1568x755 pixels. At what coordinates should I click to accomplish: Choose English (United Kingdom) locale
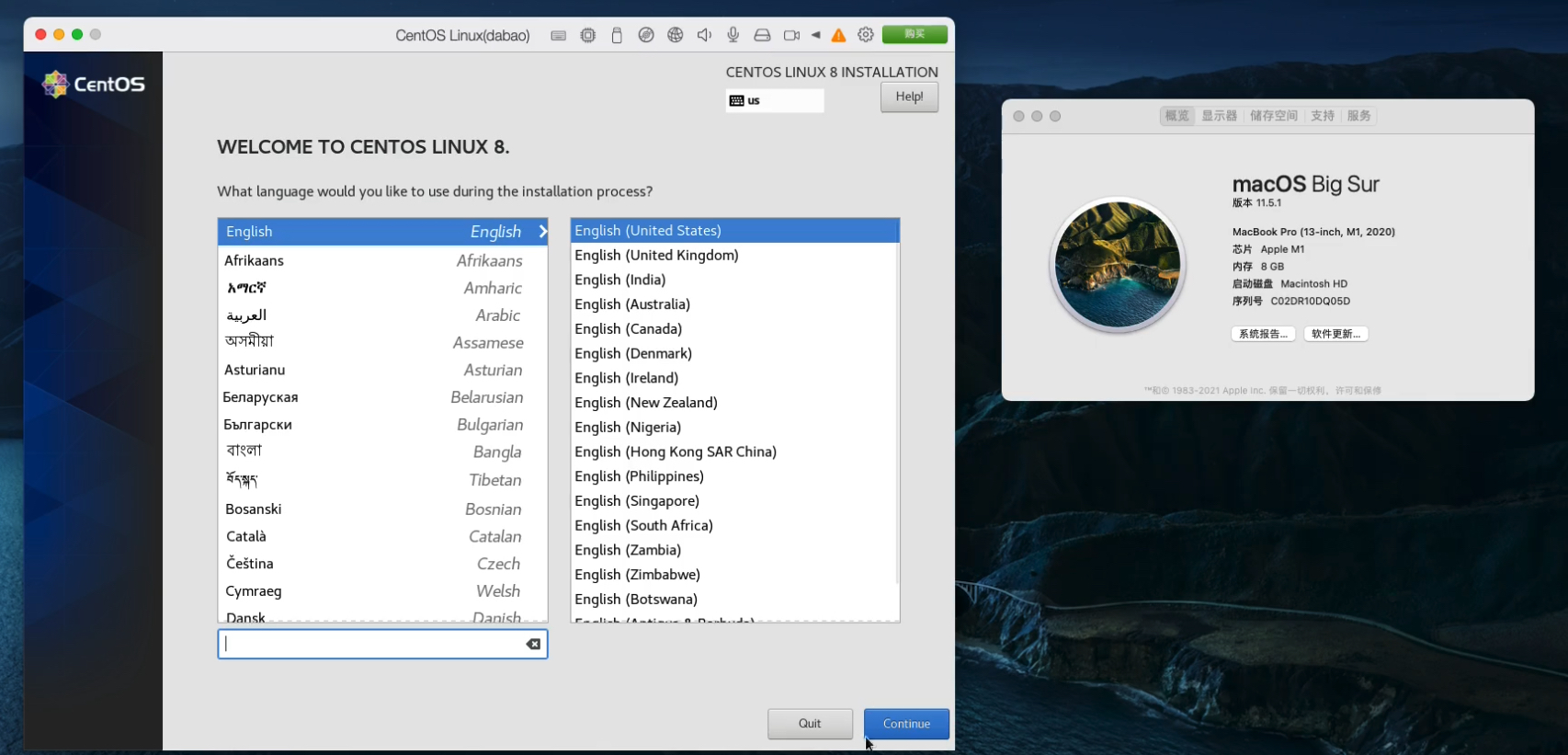[733, 256]
